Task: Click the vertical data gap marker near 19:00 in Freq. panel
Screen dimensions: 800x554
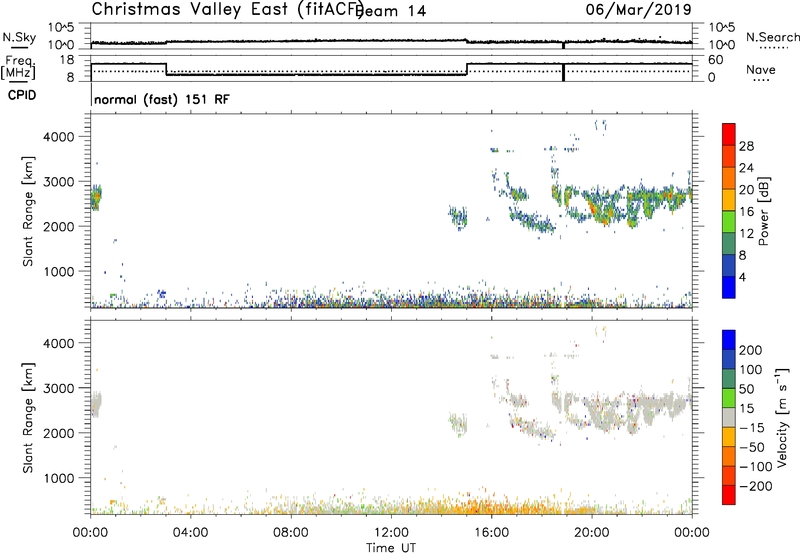Action: point(563,72)
